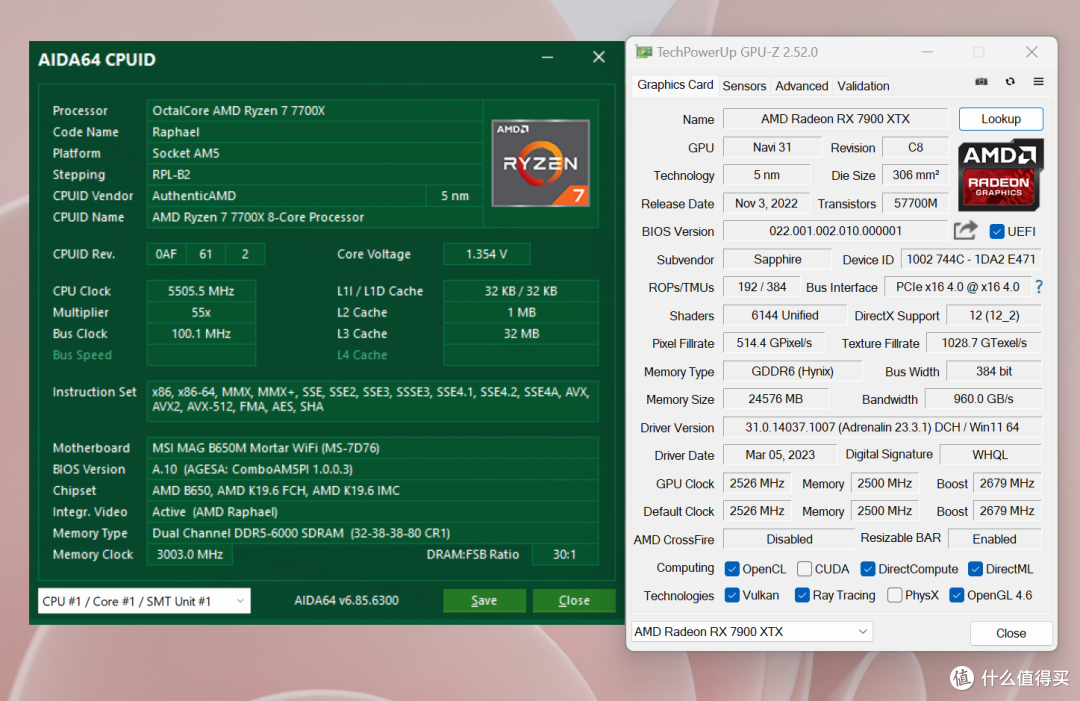Viewport: 1080px width, 701px height.
Task: Click the GPU-Z refresh icon
Action: tap(1010, 82)
